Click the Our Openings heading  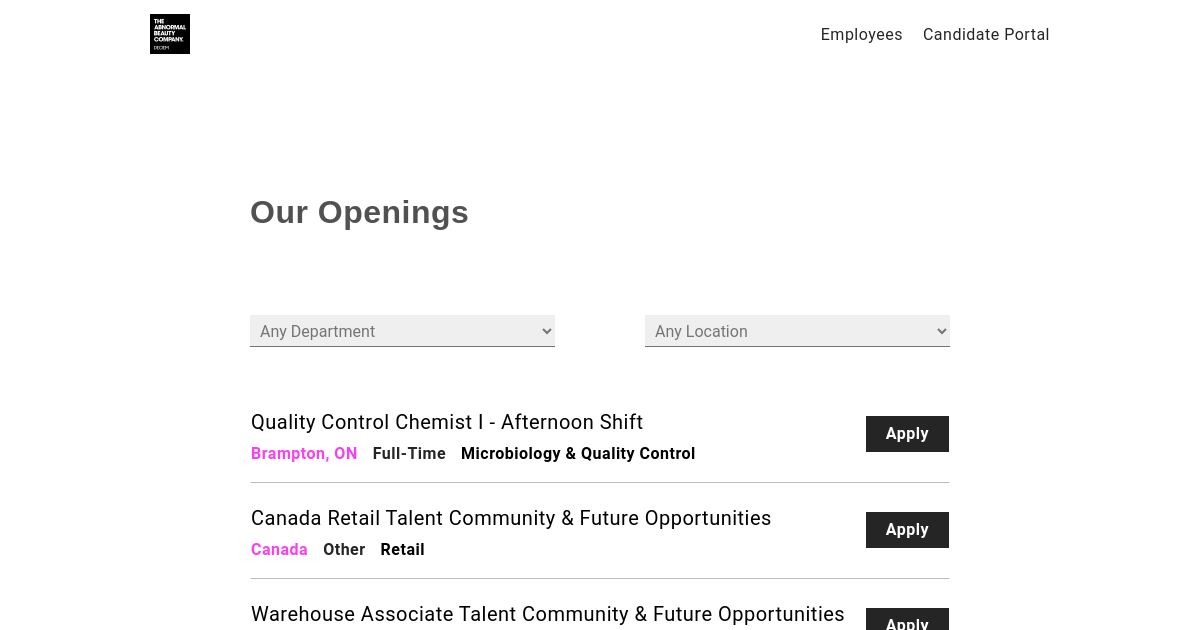(359, 212)
